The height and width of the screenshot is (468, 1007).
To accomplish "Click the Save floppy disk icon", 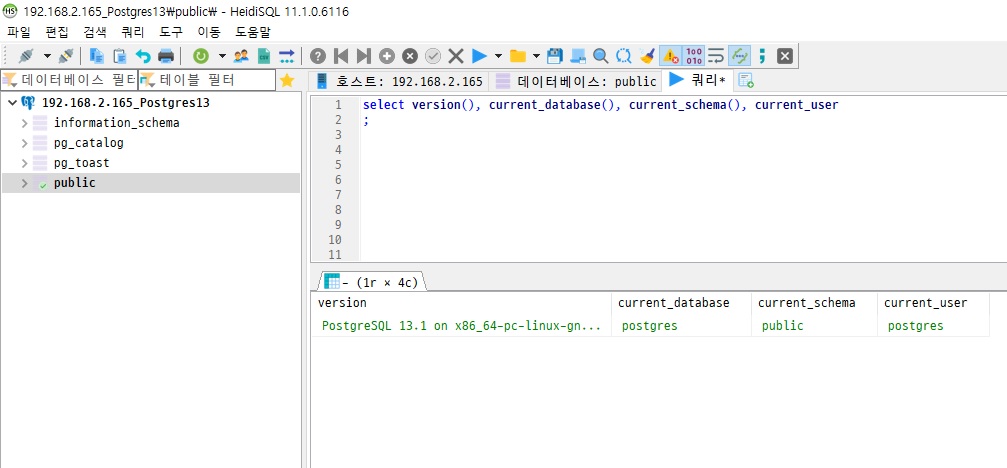I will tap(554, 56).
